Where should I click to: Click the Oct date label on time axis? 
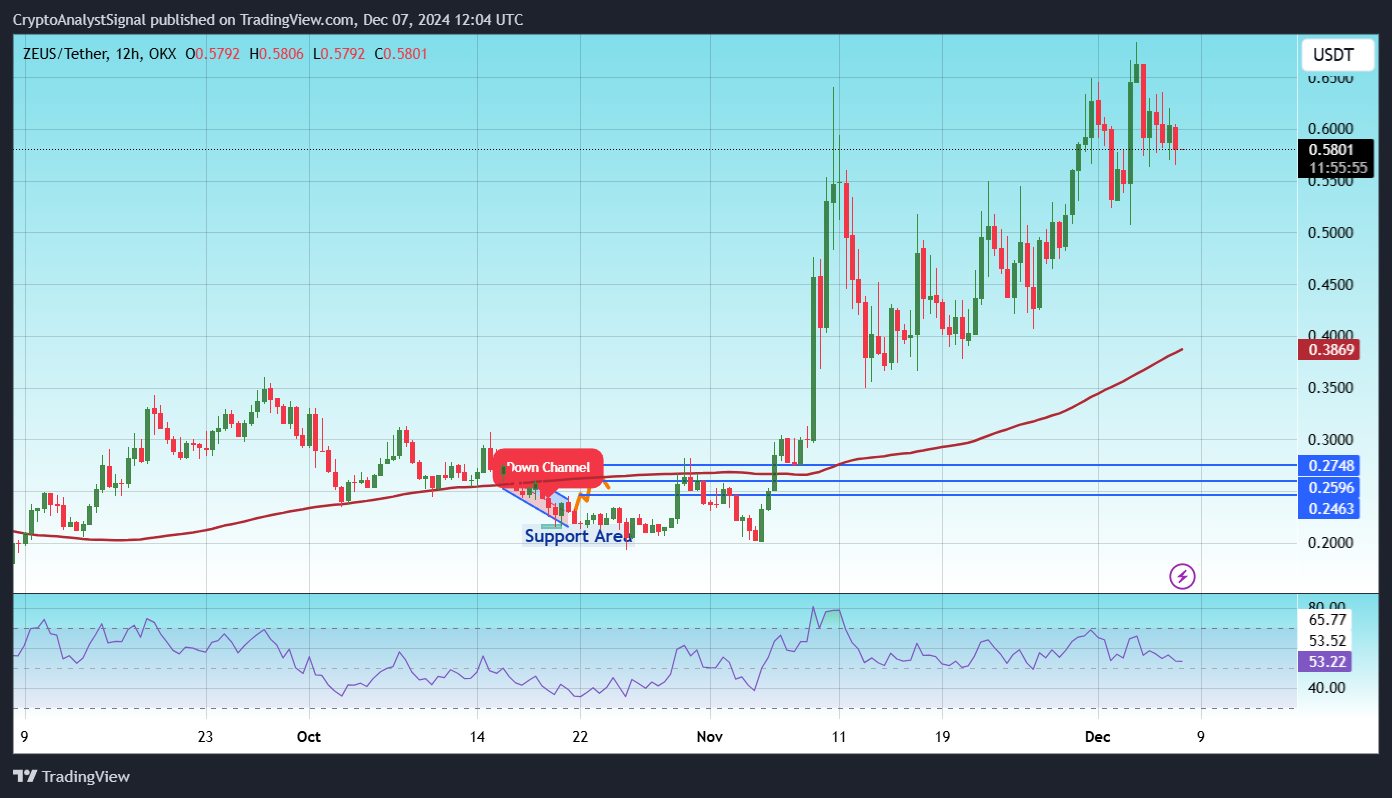(x=309, y=736)
